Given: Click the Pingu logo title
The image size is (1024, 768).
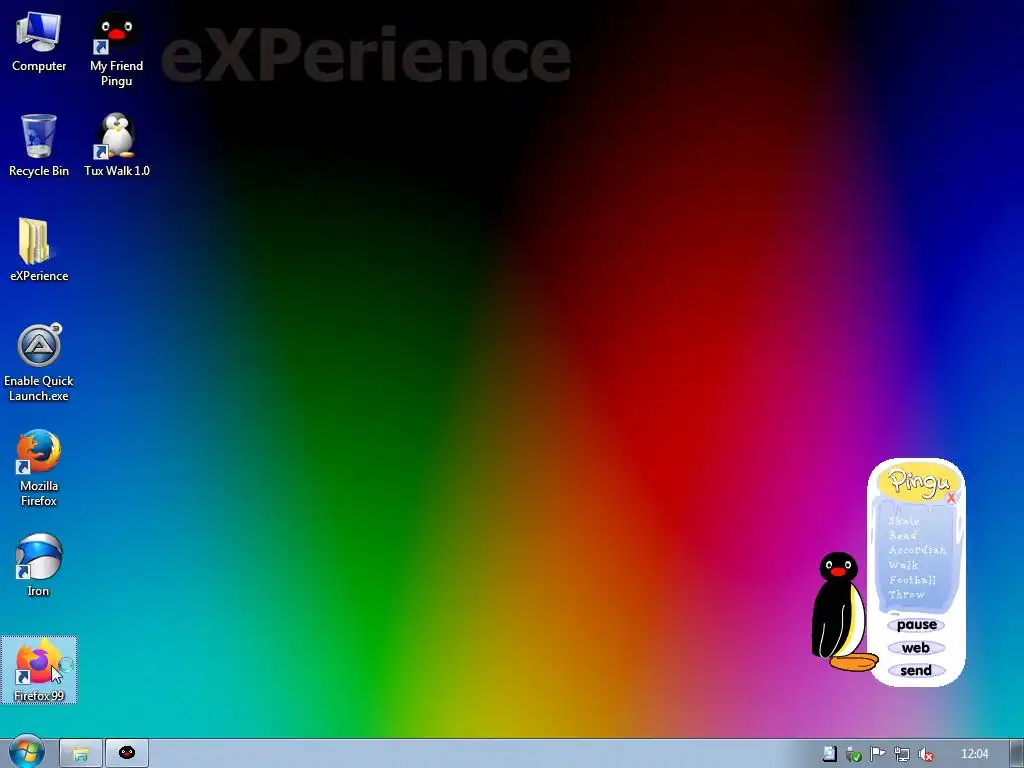Looking at the screenshot, I should 918,482.
